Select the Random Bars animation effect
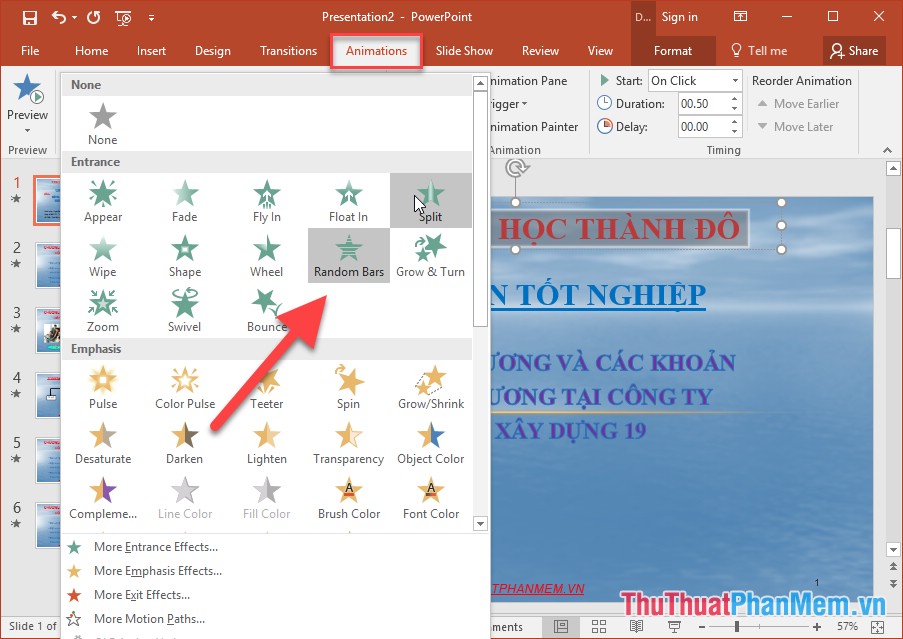The height and width of the screenshot is (639, 903). pos(348,254)
